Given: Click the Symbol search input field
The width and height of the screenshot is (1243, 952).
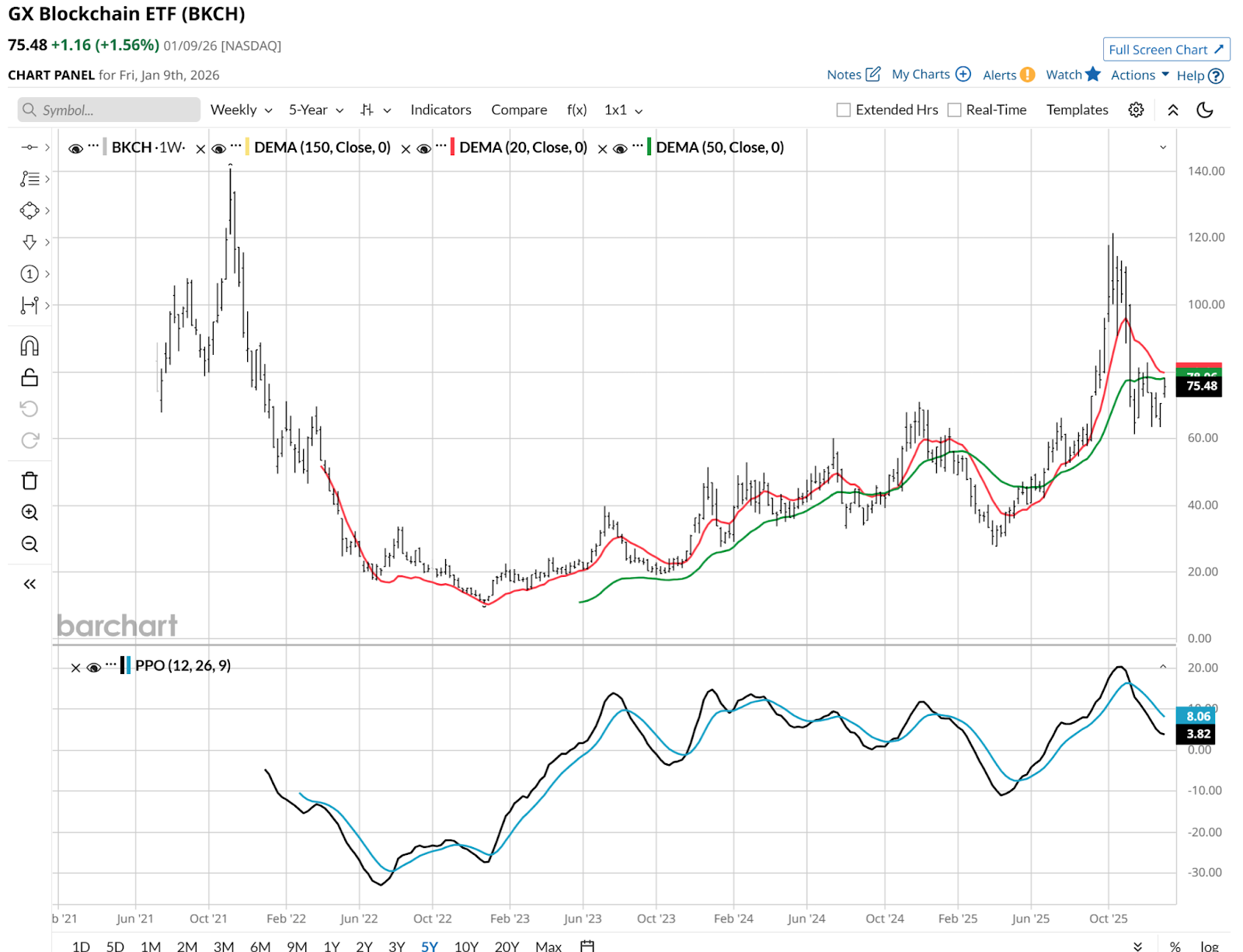Looking at the screenshot, I should click(x=109, y=110).
